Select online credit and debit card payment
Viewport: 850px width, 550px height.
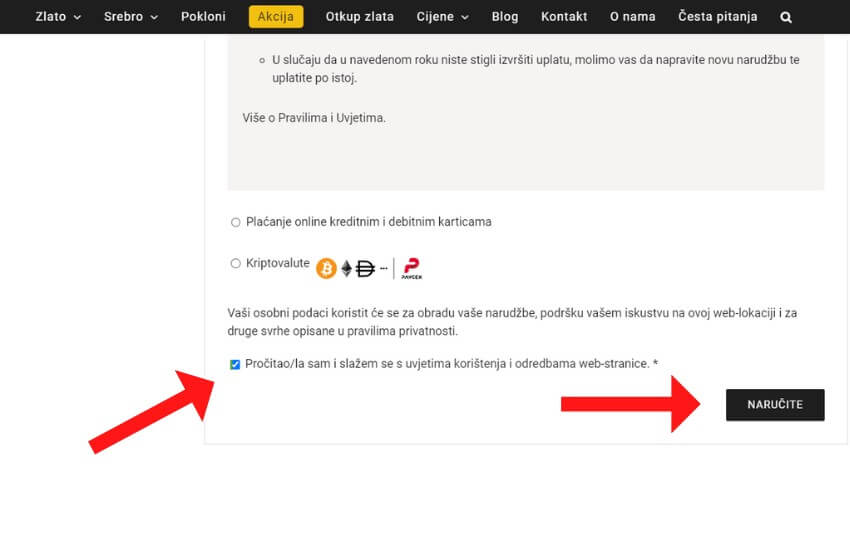point(236,222)
